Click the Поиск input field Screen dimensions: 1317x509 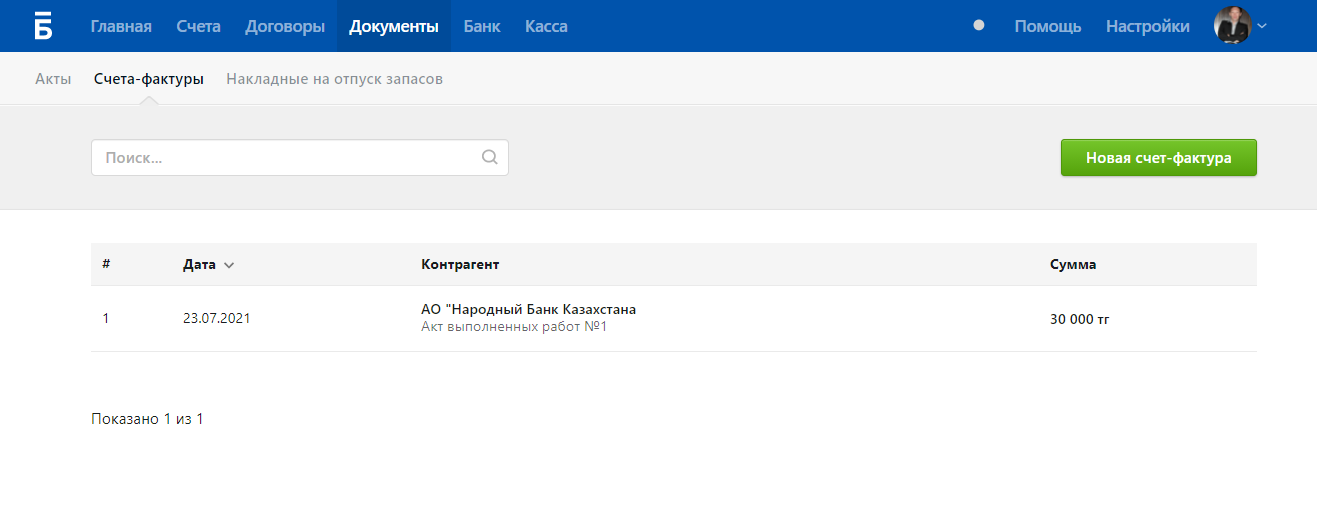(x=300, y=157)
